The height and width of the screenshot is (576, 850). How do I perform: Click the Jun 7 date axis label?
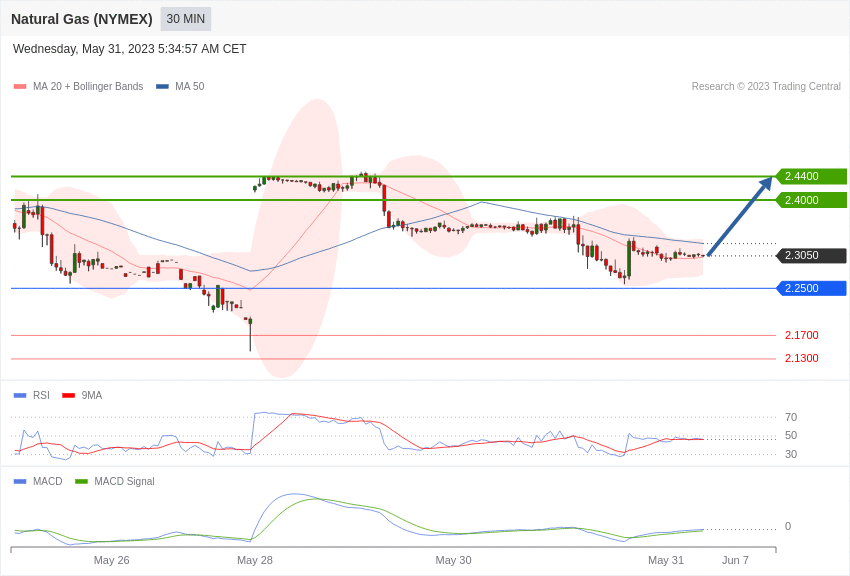735,560
